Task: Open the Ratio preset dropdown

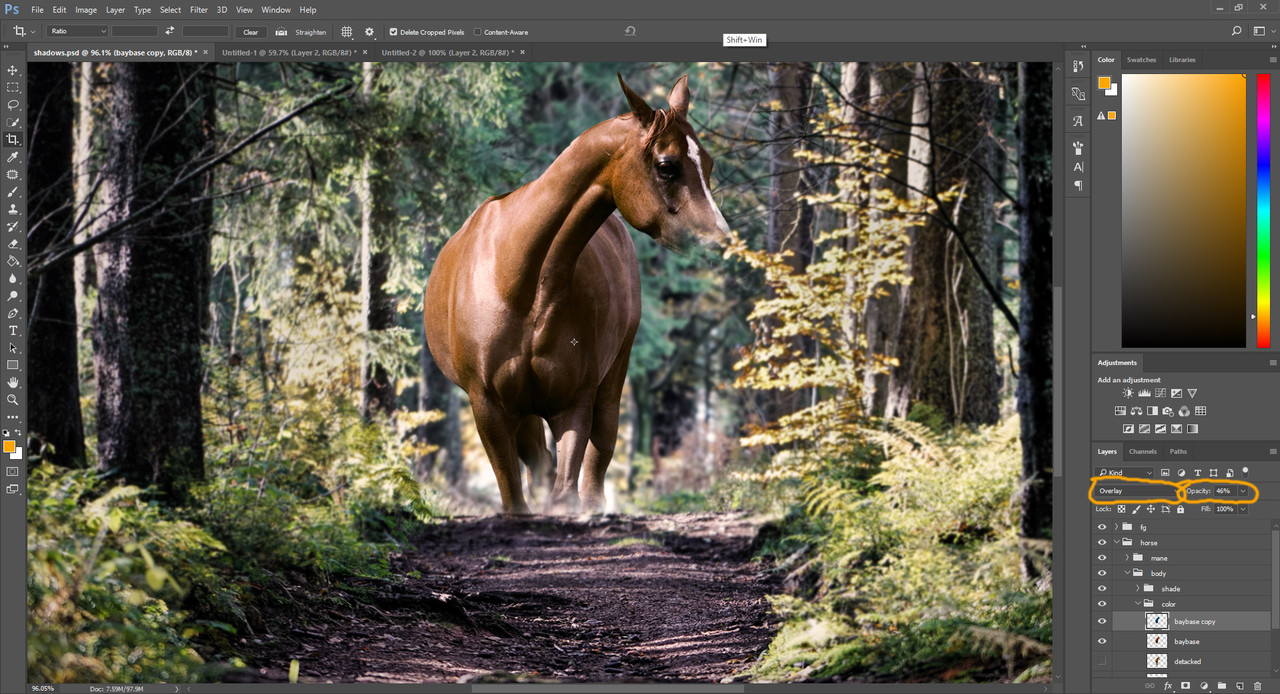Action: (x=78, y=32)
